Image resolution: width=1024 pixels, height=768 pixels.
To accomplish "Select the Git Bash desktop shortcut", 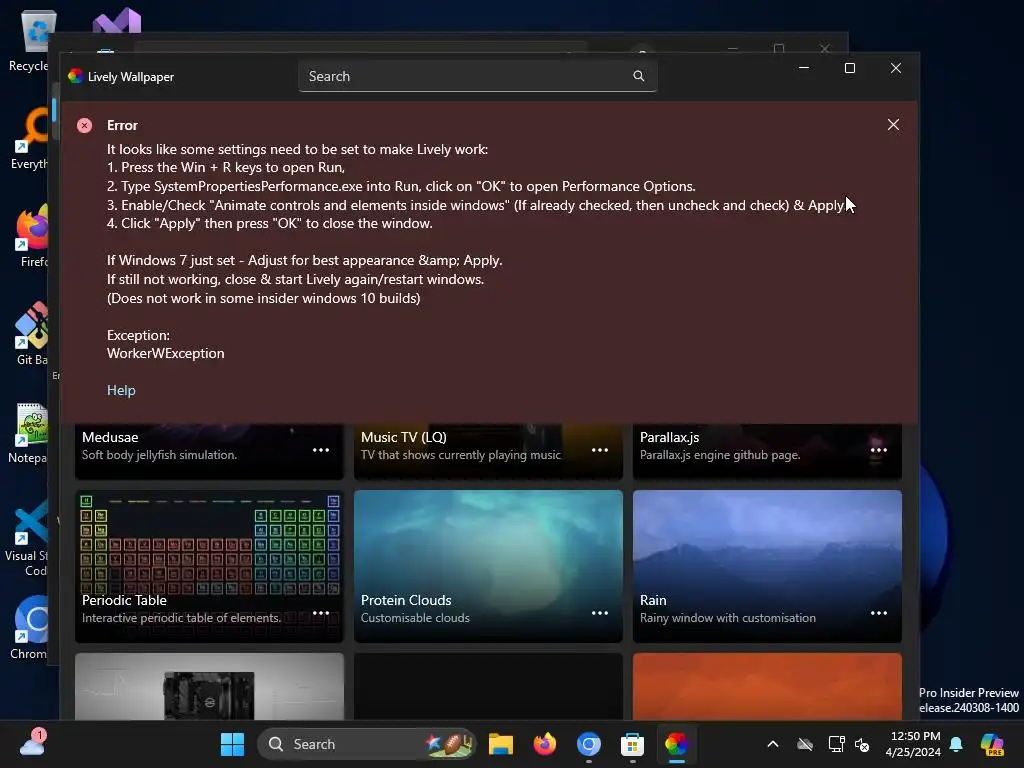I will coord(32,334).
